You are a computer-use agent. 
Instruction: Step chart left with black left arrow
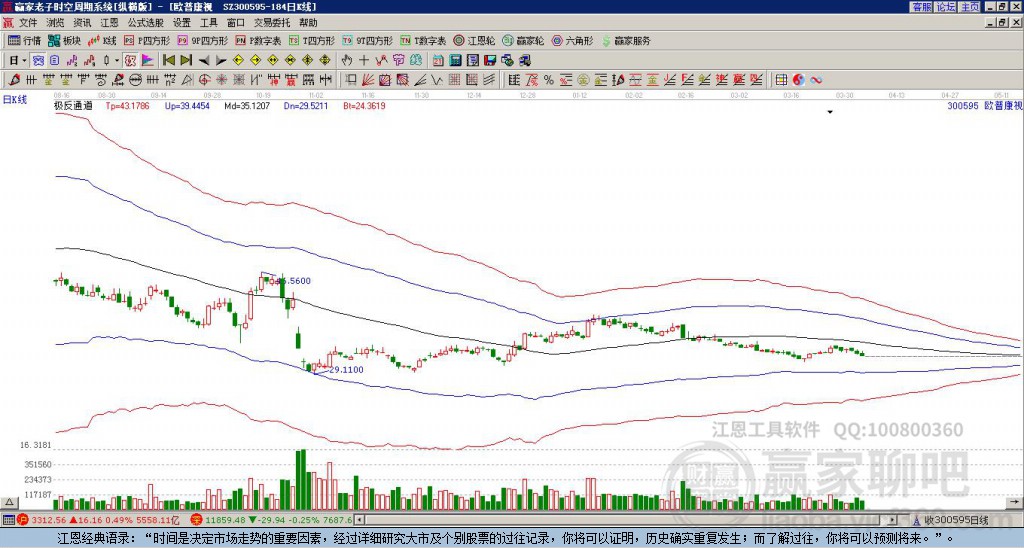[204, 61]
